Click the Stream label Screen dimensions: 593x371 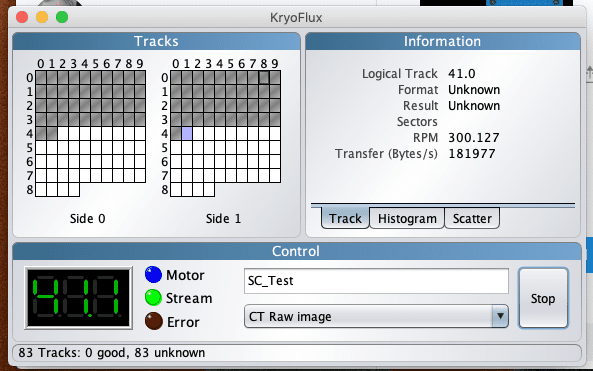189,298
